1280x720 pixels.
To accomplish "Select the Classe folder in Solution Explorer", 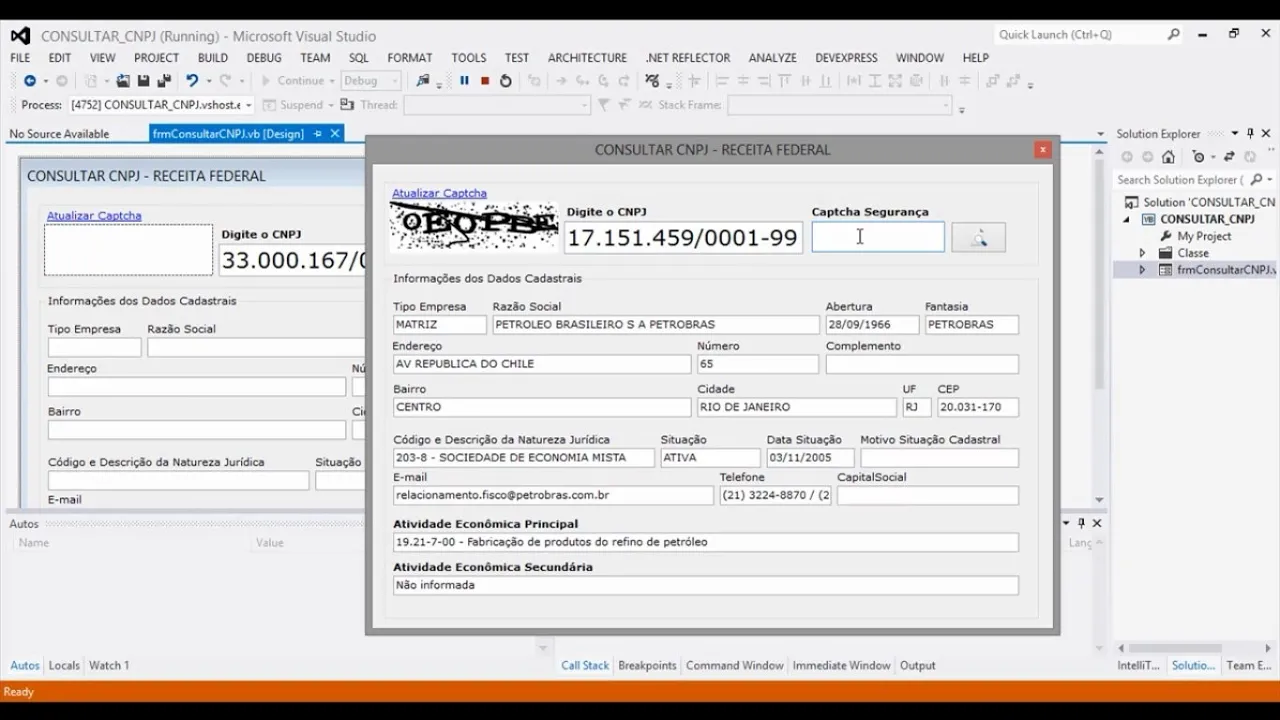I will click(1193, 253).
